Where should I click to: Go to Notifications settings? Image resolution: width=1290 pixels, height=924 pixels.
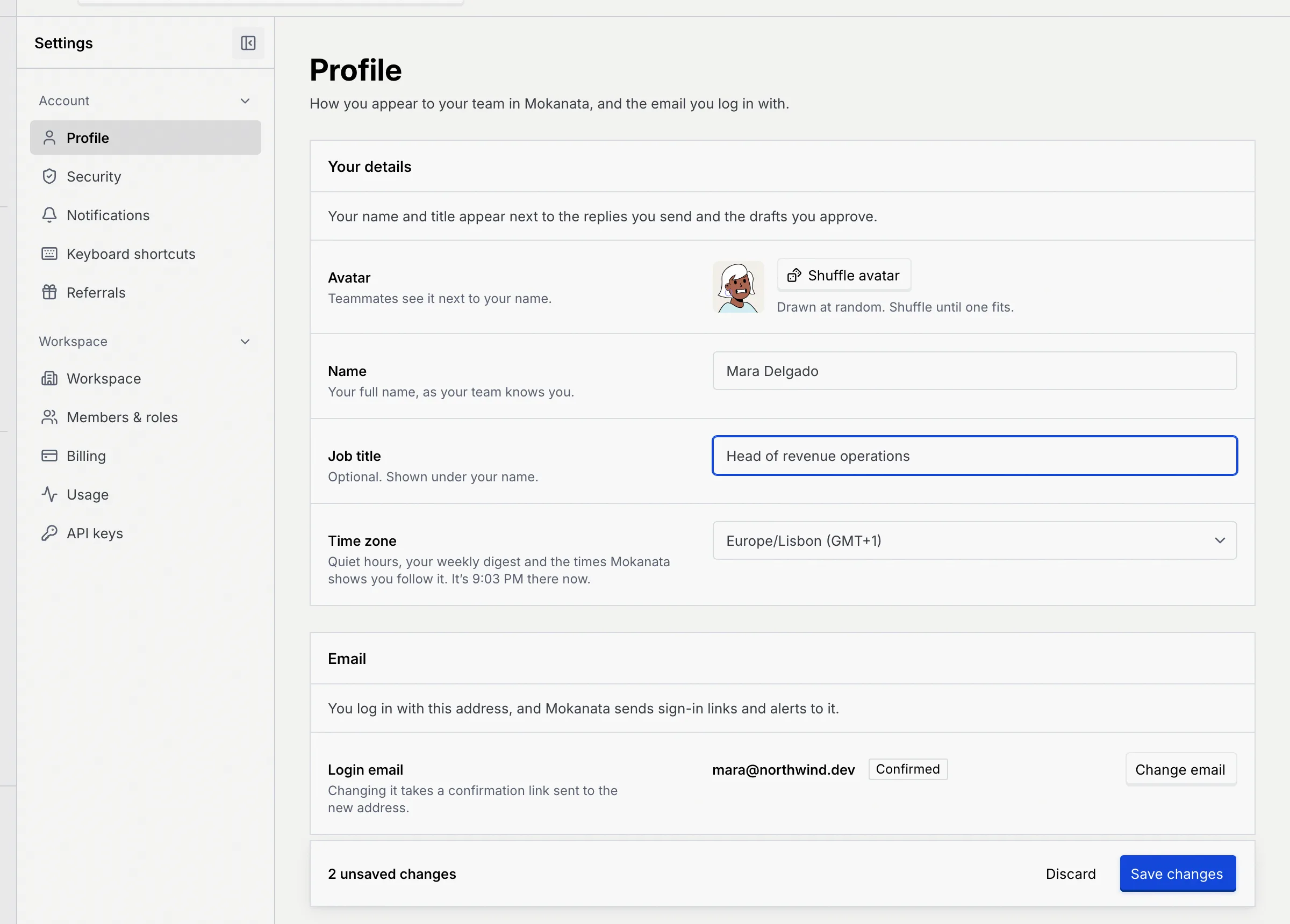146,215
